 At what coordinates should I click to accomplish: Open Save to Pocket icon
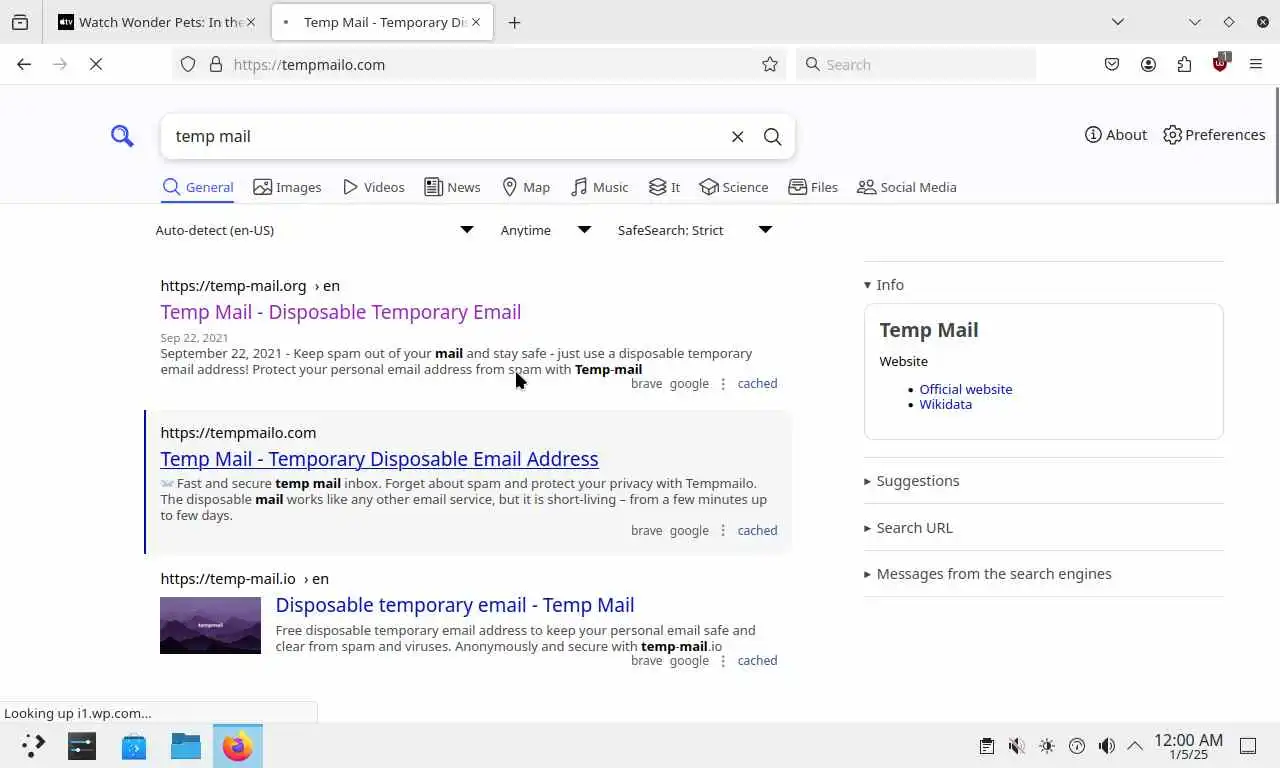1112,64
